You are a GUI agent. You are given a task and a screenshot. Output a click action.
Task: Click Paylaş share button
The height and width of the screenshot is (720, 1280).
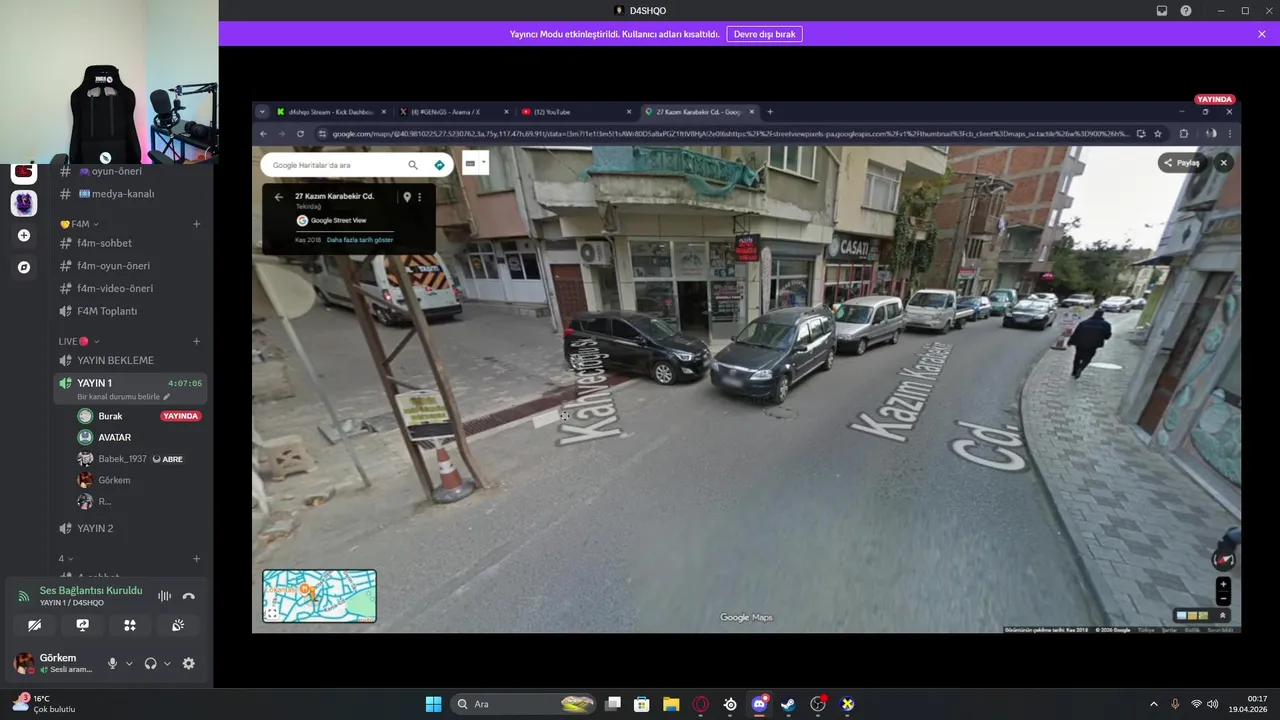(x=1182, y=163)
